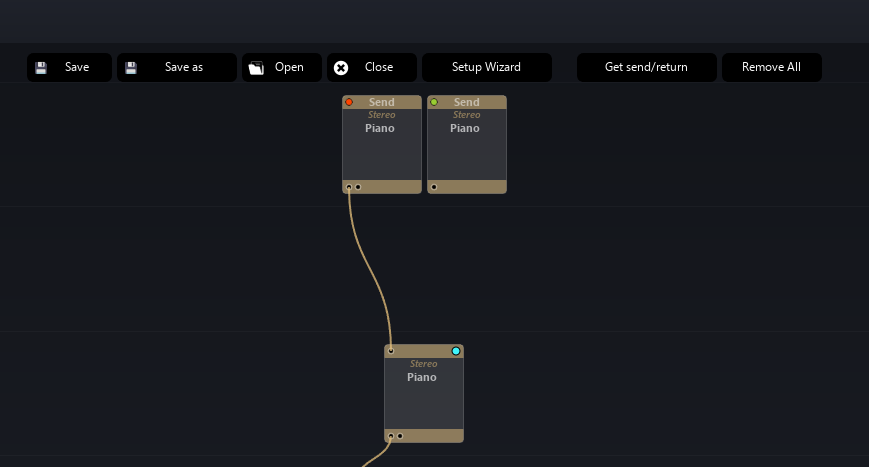This screenshot has width=869, height=467.
Task: Click the connected bottom-left output of lower Piano node
Action: point(391,436)
